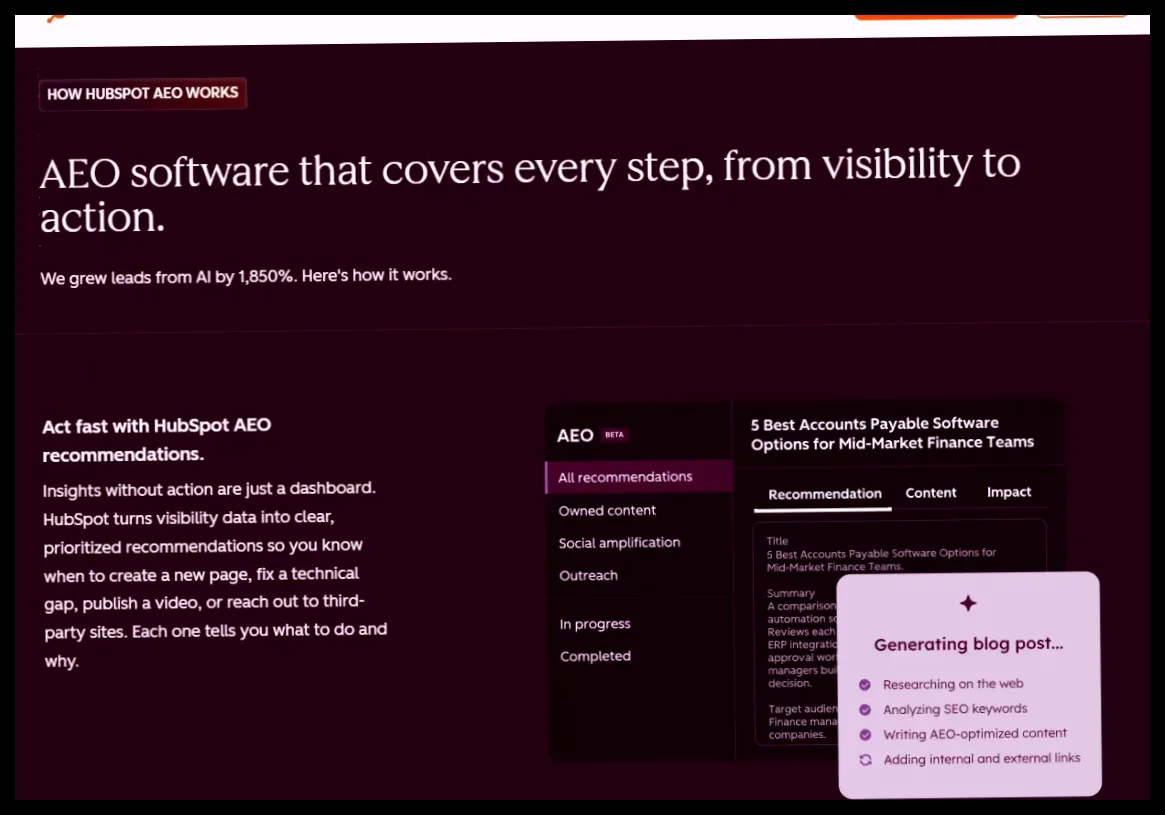Switch to the Content tab

[x=931, y=493]
